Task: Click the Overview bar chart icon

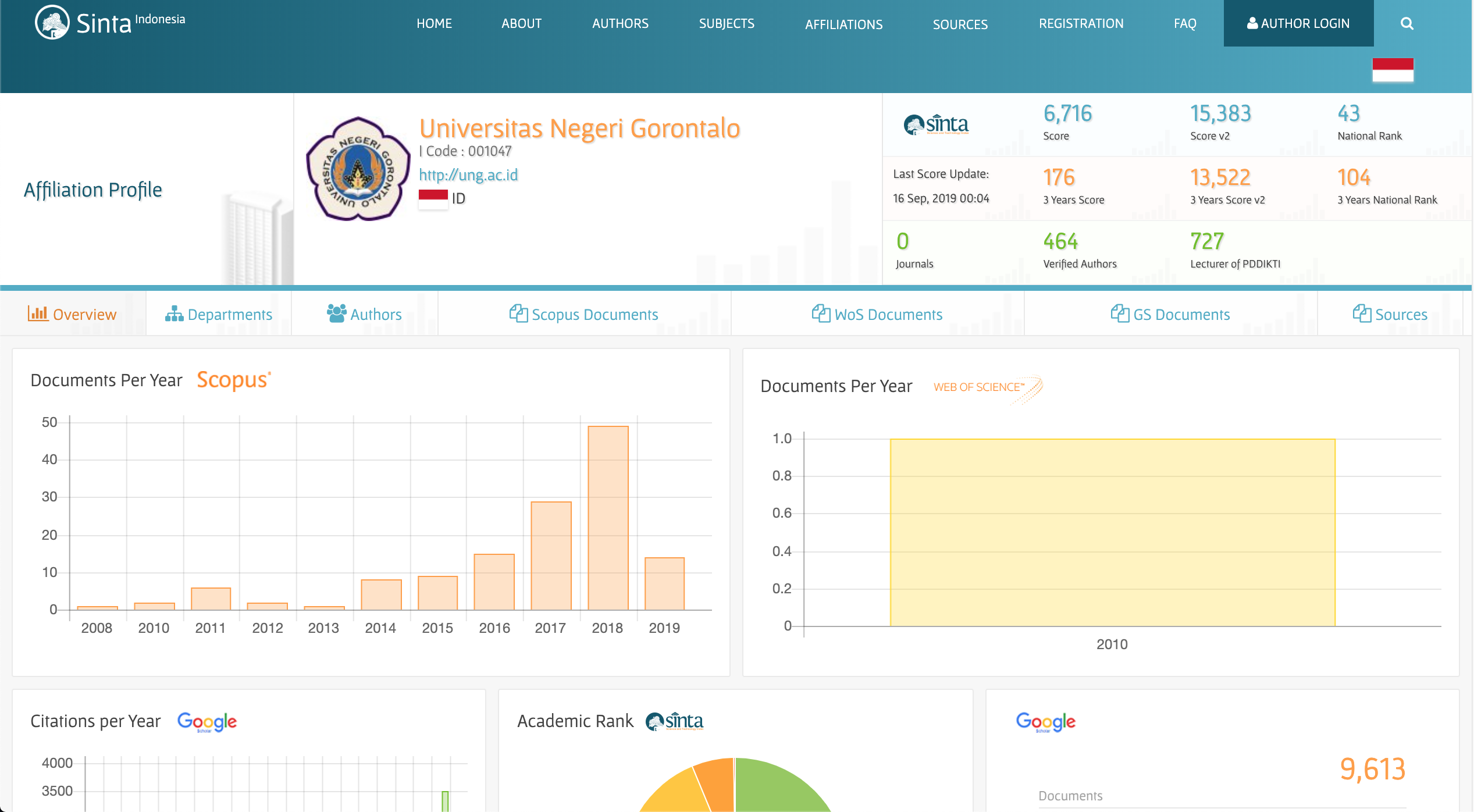Action: click(38, 314)
